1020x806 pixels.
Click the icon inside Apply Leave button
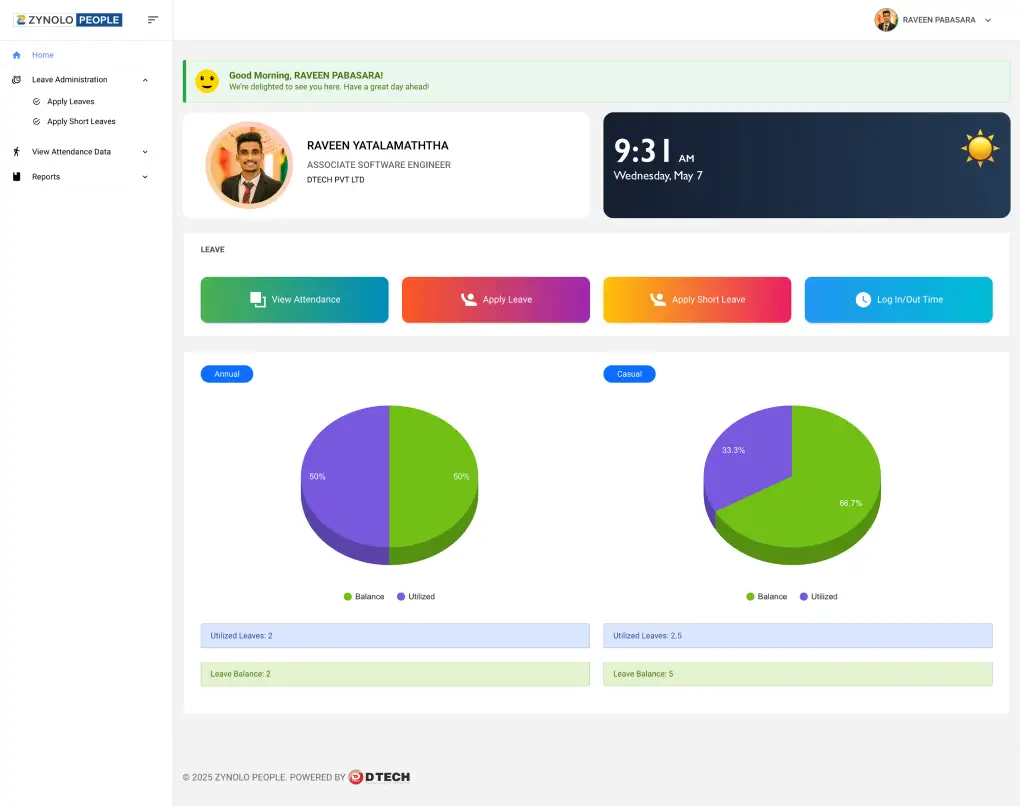pyautogui.click(x=468, y=299)
